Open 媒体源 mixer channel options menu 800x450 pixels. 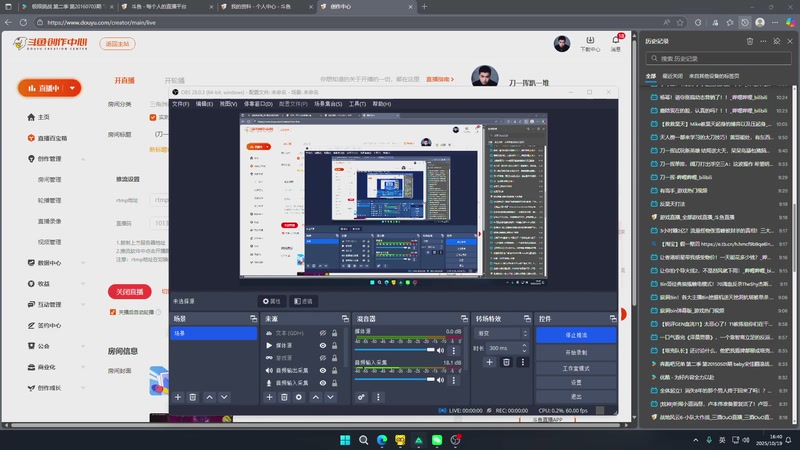tap(454, 351)
